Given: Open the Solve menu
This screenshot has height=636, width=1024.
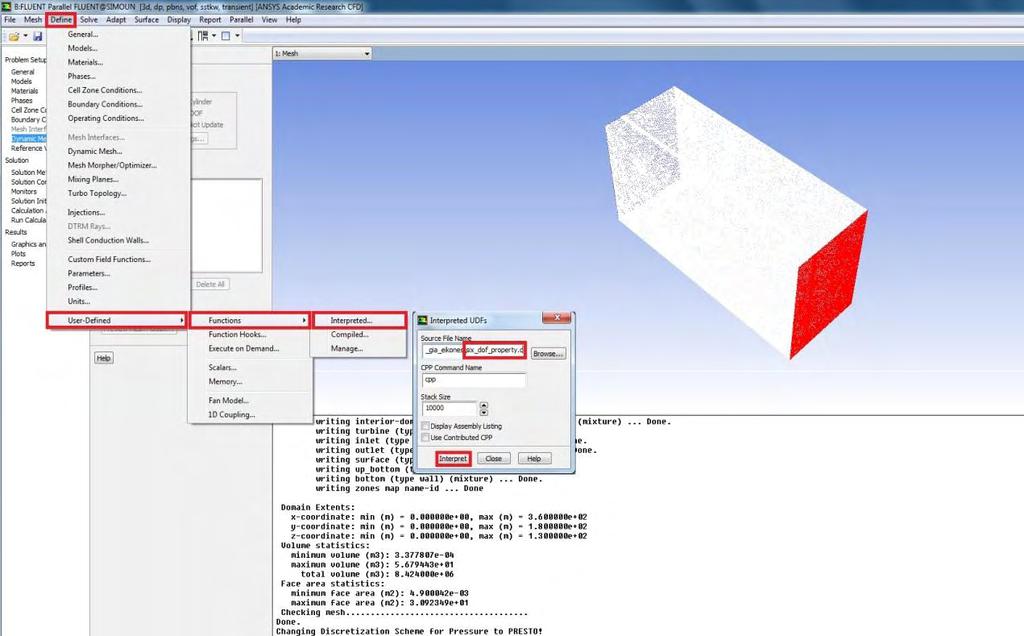Looking at the screenshot, I should coord(89,20).
